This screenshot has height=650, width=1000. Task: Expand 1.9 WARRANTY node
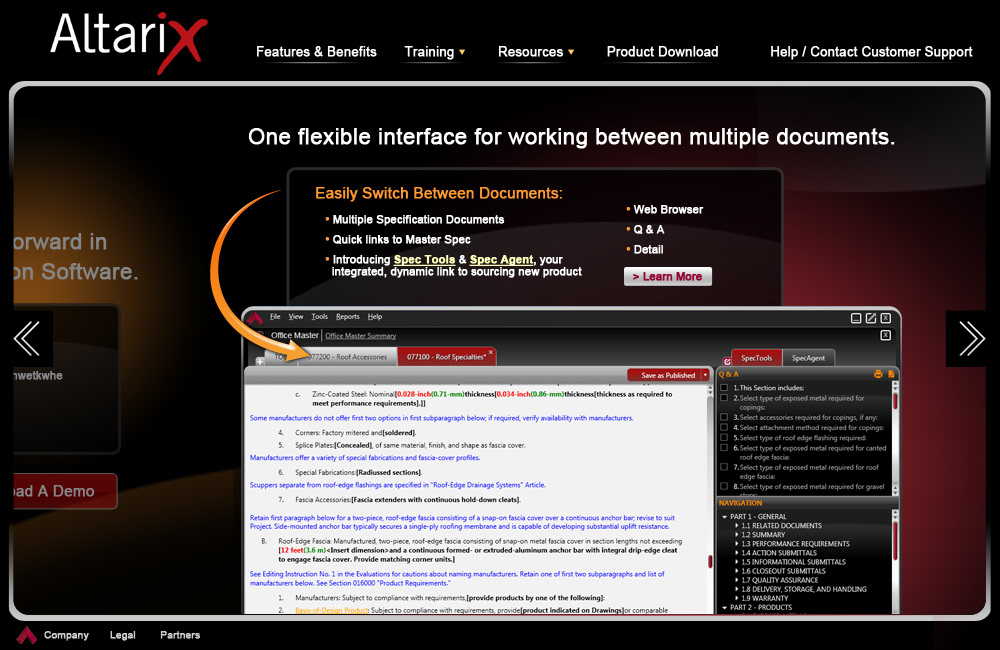737,598
